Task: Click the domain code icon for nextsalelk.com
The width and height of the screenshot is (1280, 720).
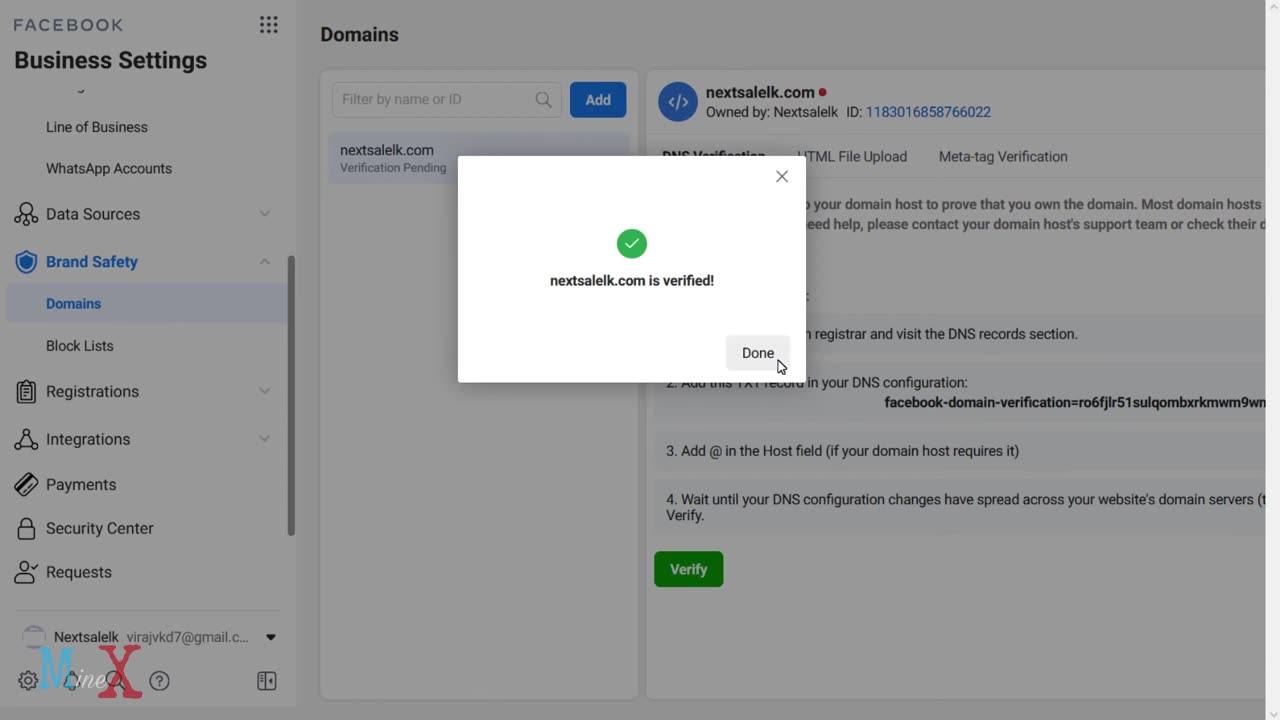Action: [x=678, y=102]
